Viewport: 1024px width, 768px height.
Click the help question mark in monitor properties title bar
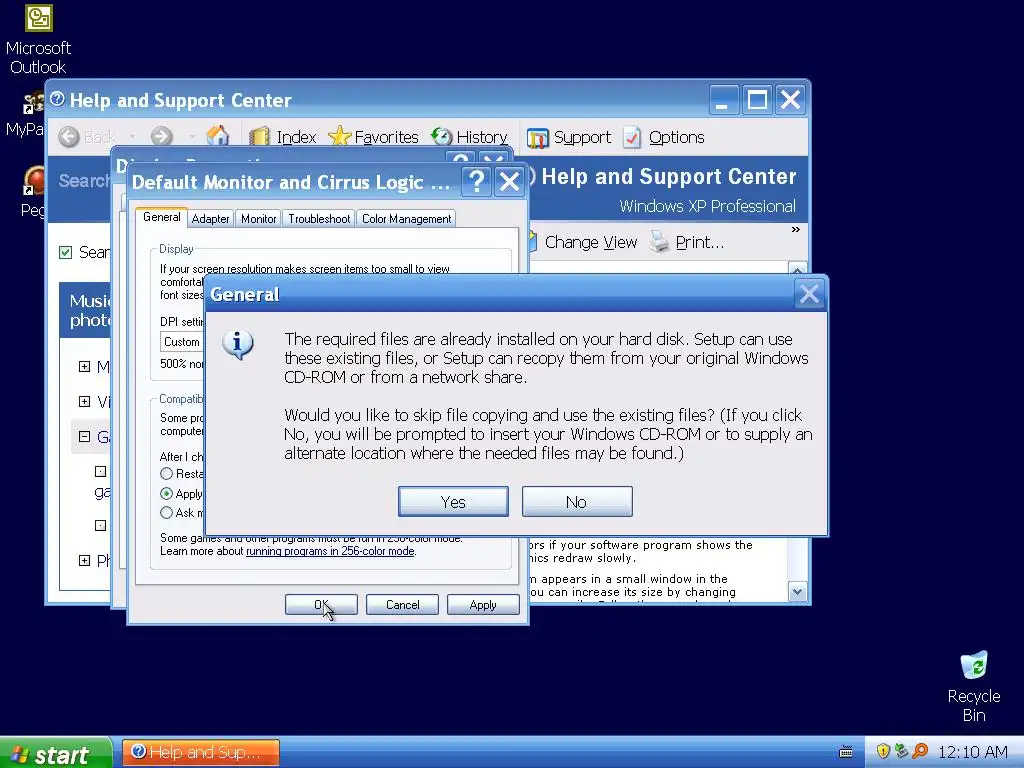tap(477, 182)
